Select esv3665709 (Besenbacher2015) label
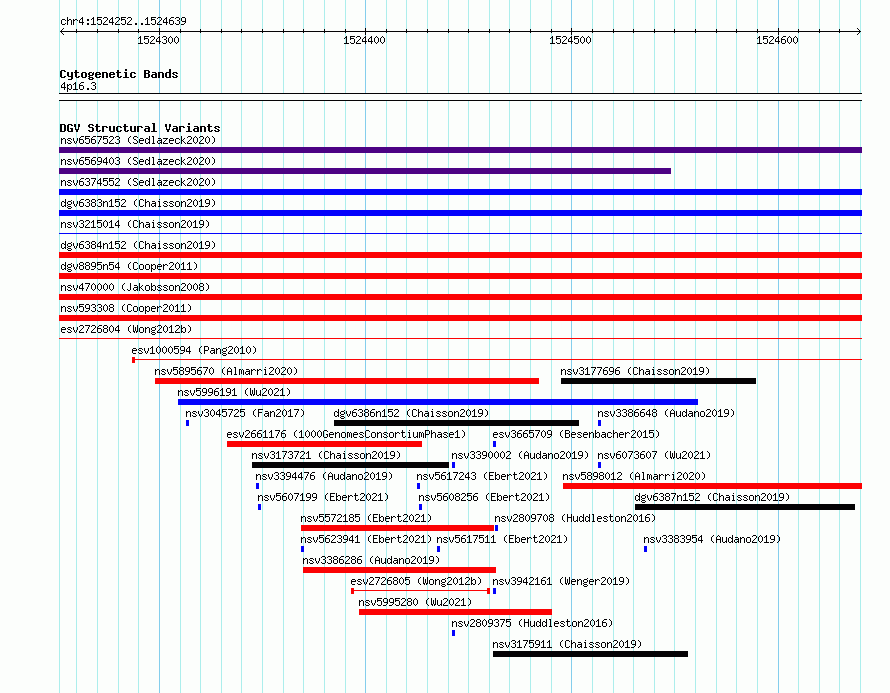Screen dimensions: 890x693 (576, 434)
